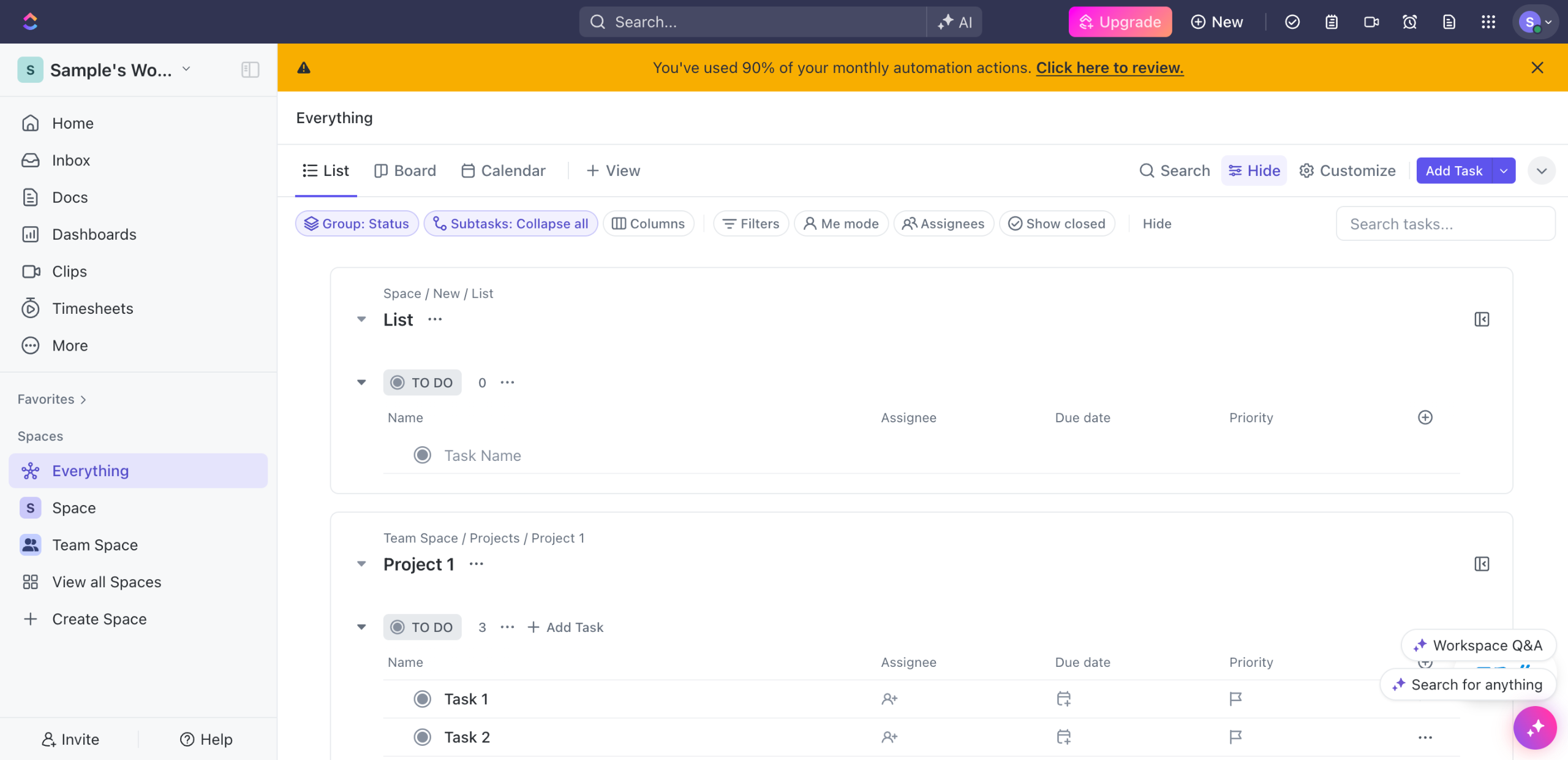
Task: Switch to the Calendar view tab
Action: click(503, 171)
